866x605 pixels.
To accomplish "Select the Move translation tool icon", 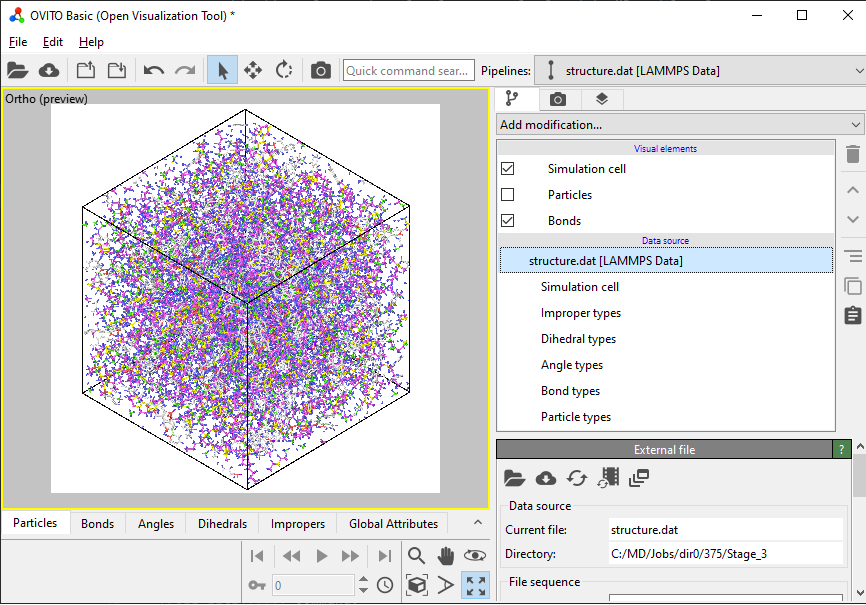I will (x=253, y=70).
